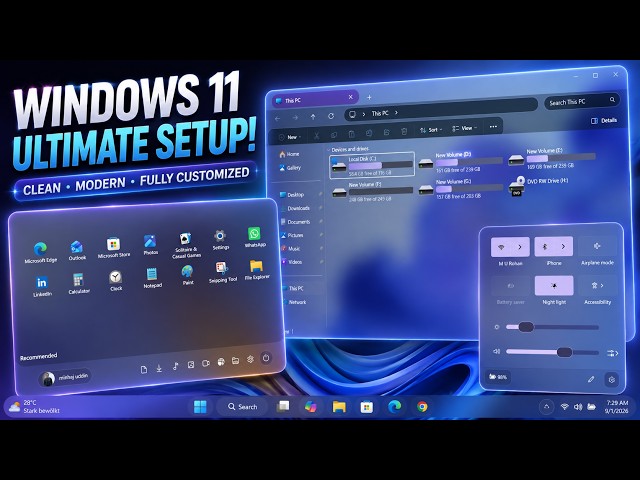Screen dimensions: 640x480
Task: Open Settings from pinned apps
Action: pos(220,240)
